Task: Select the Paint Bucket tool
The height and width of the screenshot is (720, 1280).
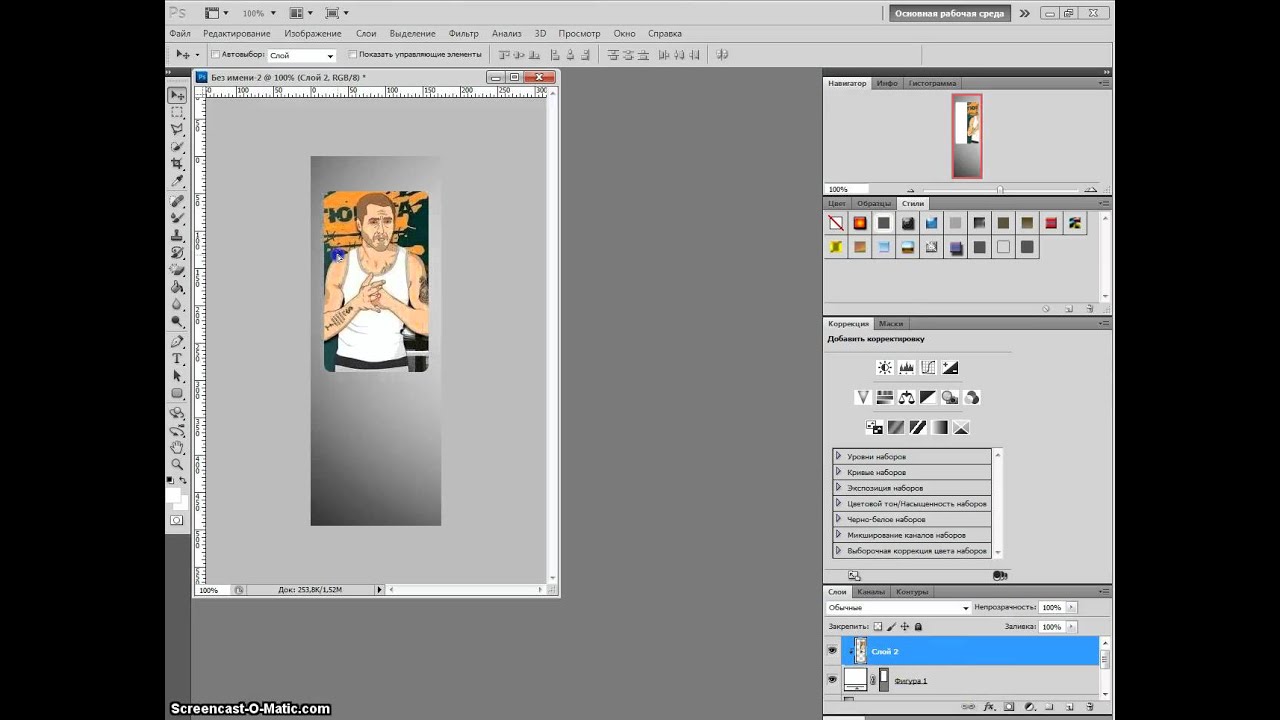Action: [x=177, y=287]
